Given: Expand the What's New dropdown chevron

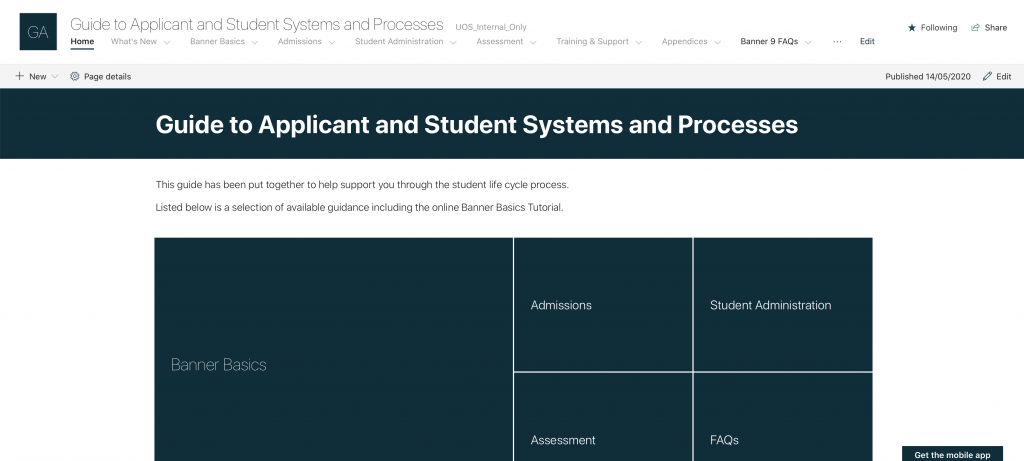Looking at the screenshot, I should click(x=166, y=42).
